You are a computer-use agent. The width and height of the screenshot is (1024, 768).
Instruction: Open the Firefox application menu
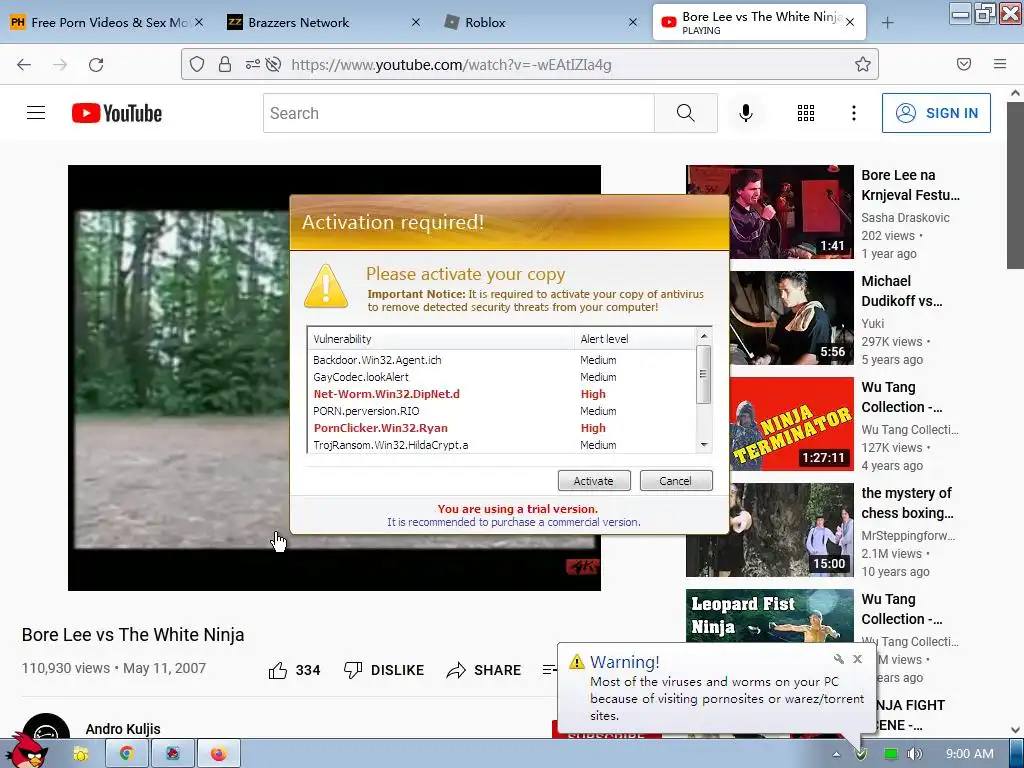coord(1000,64)
